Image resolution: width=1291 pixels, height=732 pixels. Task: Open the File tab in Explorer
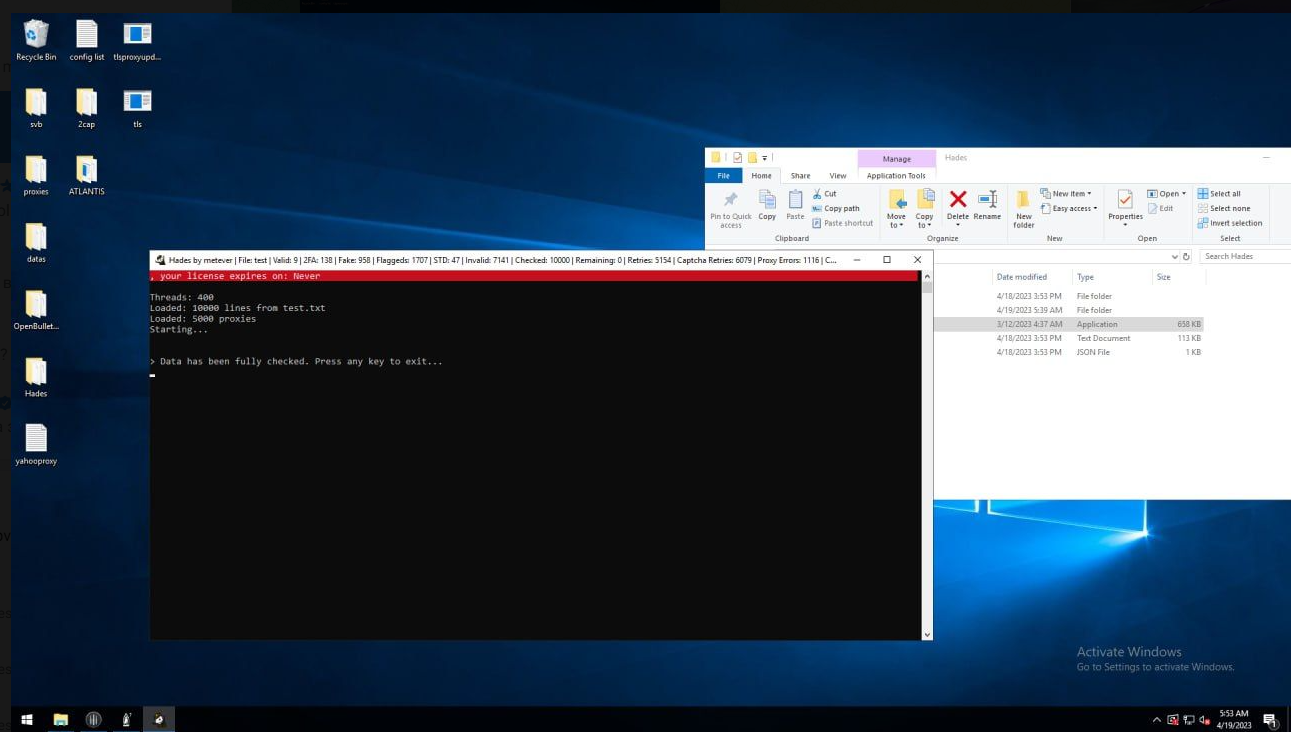coord(723,176)
